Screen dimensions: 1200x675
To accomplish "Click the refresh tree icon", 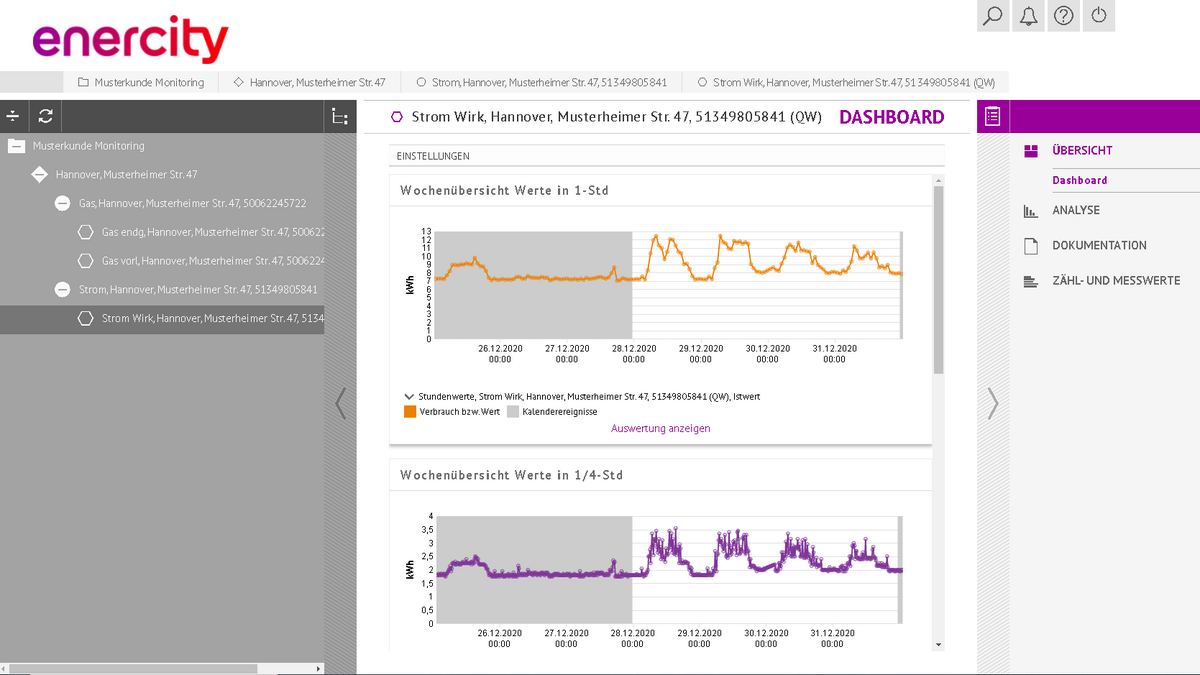I will pyautogui.click(x=45, y=117).
